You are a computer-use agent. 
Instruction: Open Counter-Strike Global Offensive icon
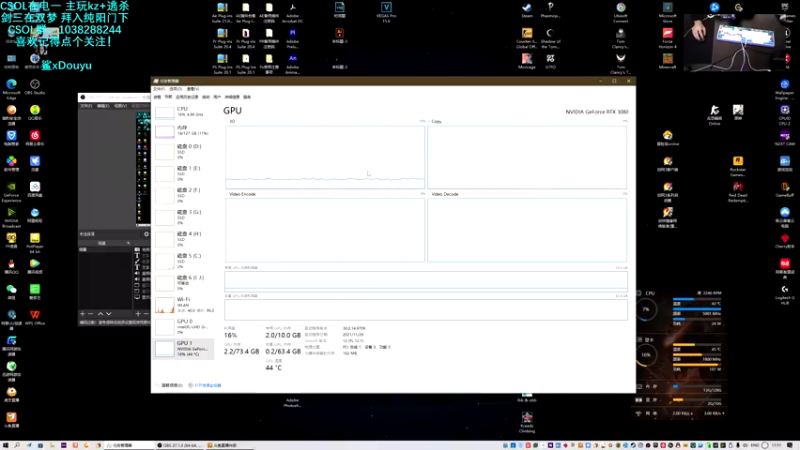[527, 38]
